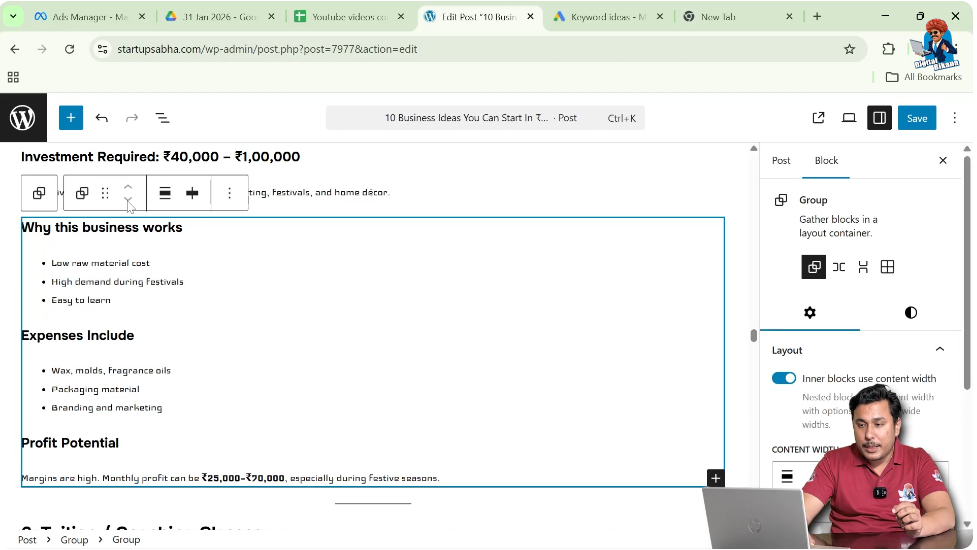Click the blue Save button
Image resolution: width=977 pixels, height=550 pixels.
917,118
